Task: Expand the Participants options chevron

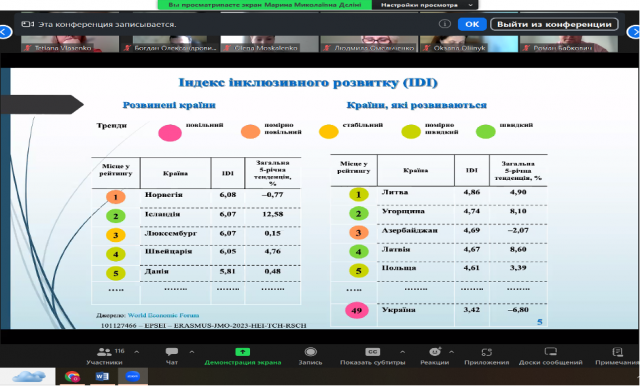Action: (x=137, y=352)
